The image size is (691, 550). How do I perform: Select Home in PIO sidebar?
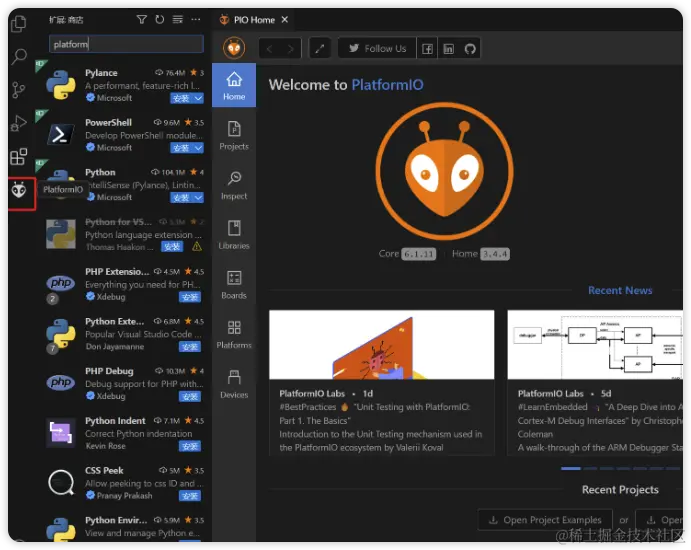coord(234,85)
